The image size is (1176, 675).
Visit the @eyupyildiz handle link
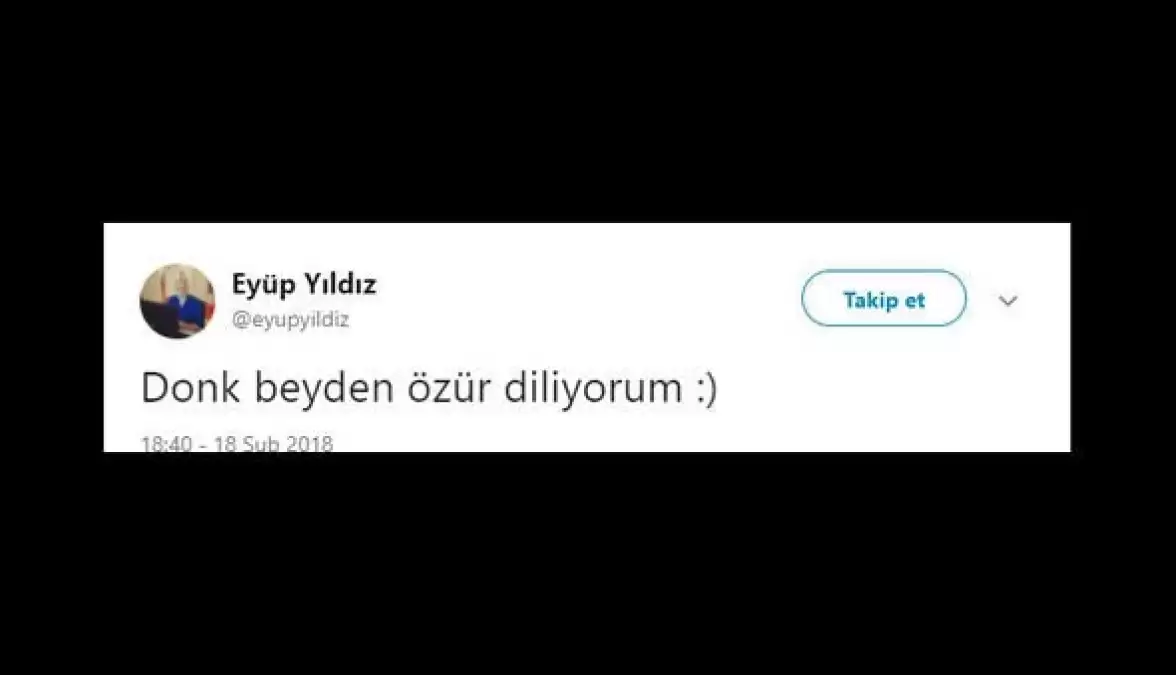pos(290,320)
